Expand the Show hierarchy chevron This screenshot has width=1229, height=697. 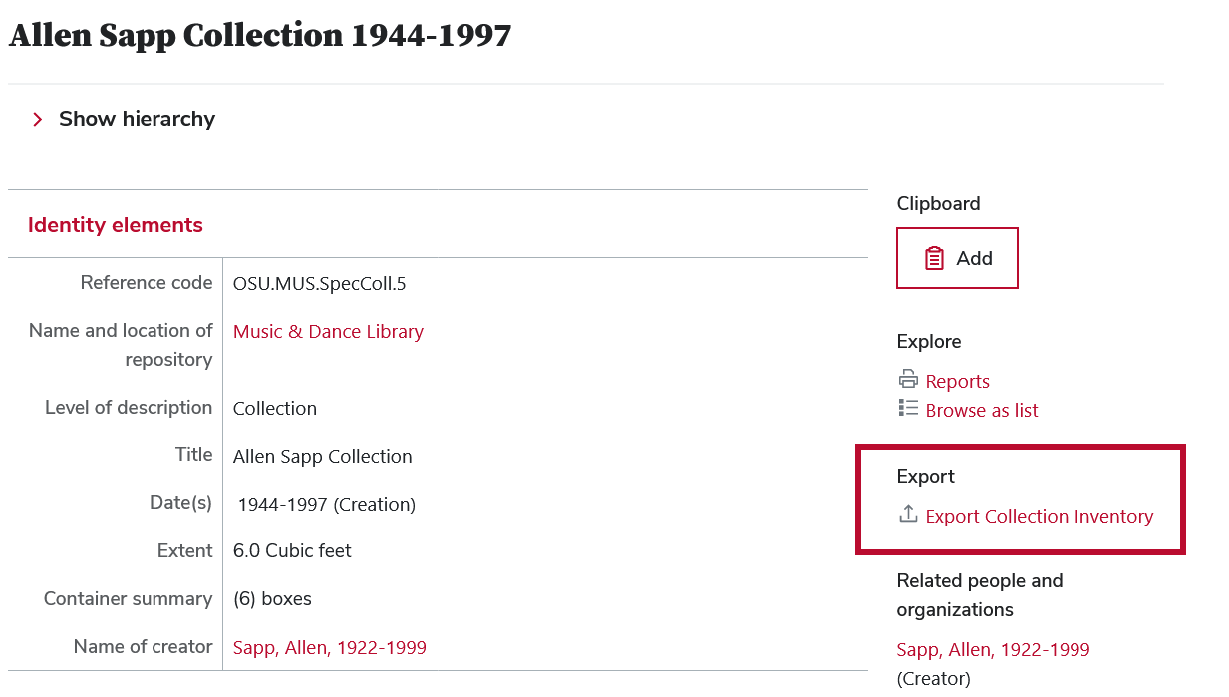pyautogui.click(x=38, y=120)
